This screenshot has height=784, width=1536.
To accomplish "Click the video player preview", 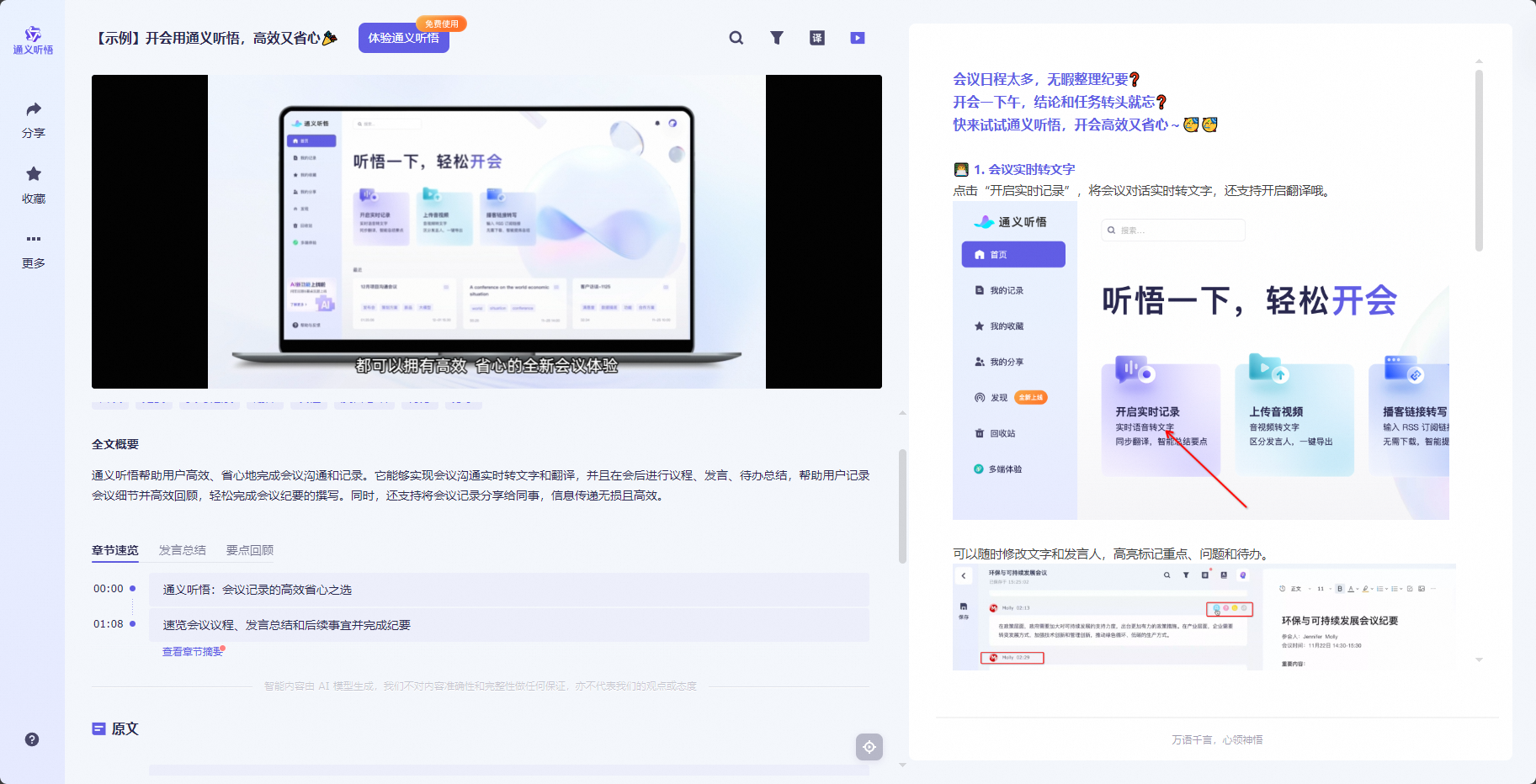I will tap(486, 231).
